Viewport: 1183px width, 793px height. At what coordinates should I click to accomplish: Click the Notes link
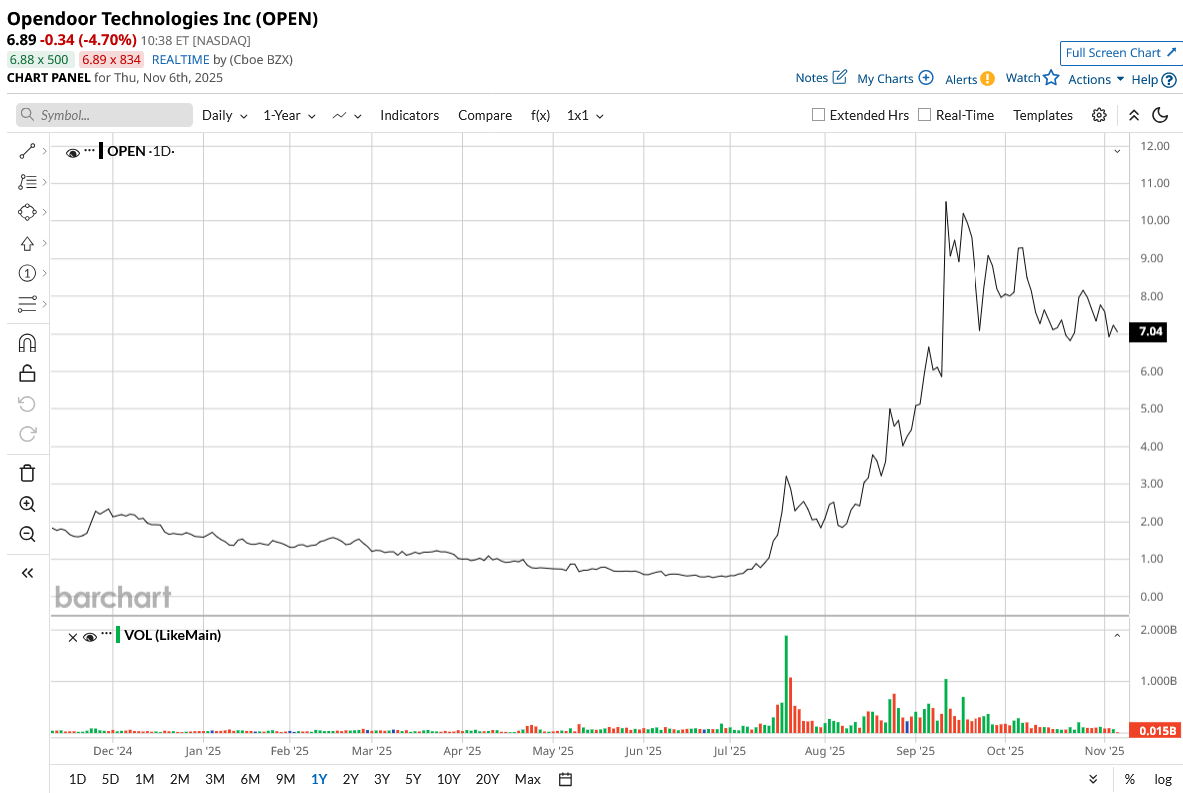(x=812, y=78)
